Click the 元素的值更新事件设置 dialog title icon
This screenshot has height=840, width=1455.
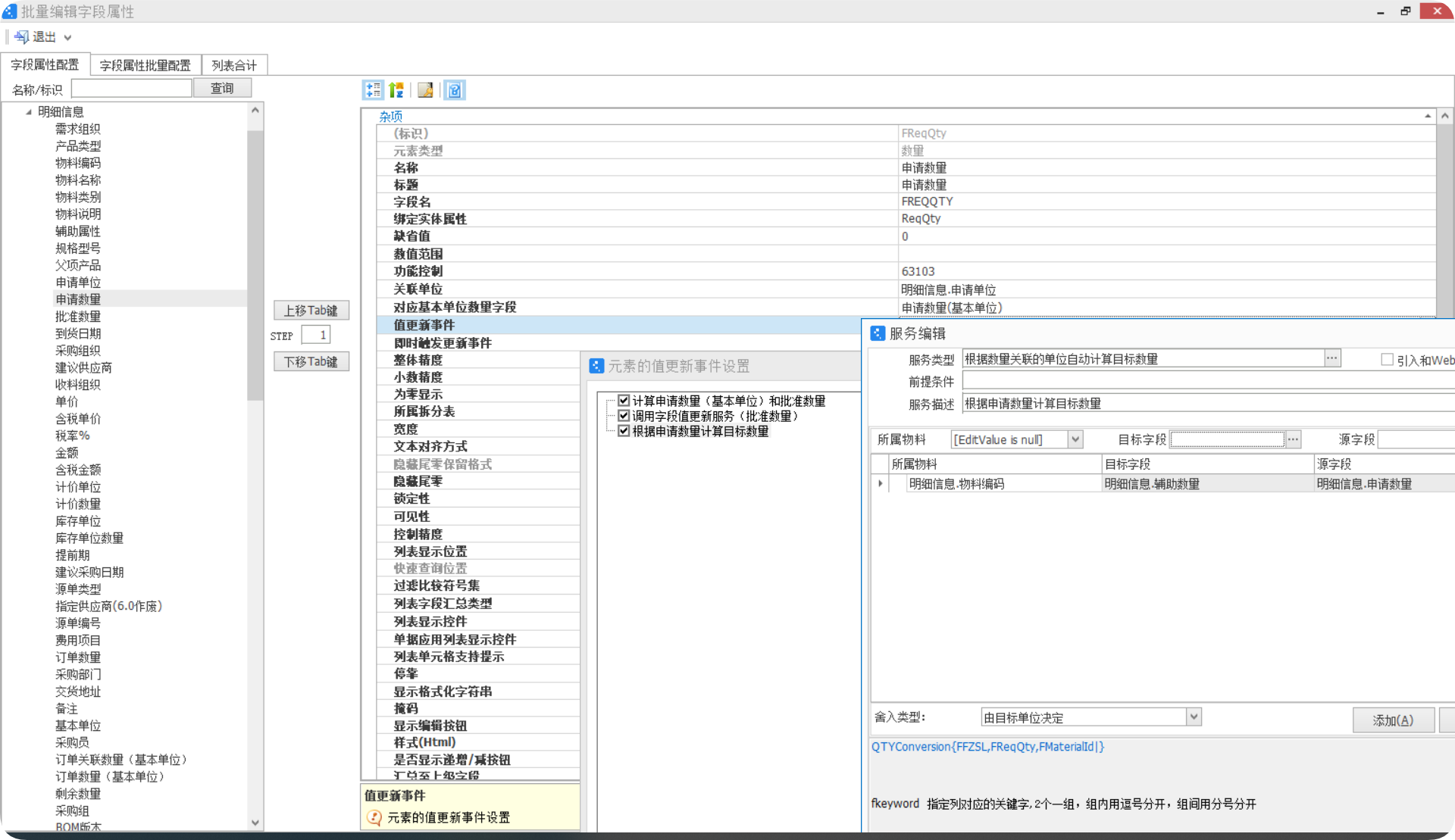click(x=596, y=366)
